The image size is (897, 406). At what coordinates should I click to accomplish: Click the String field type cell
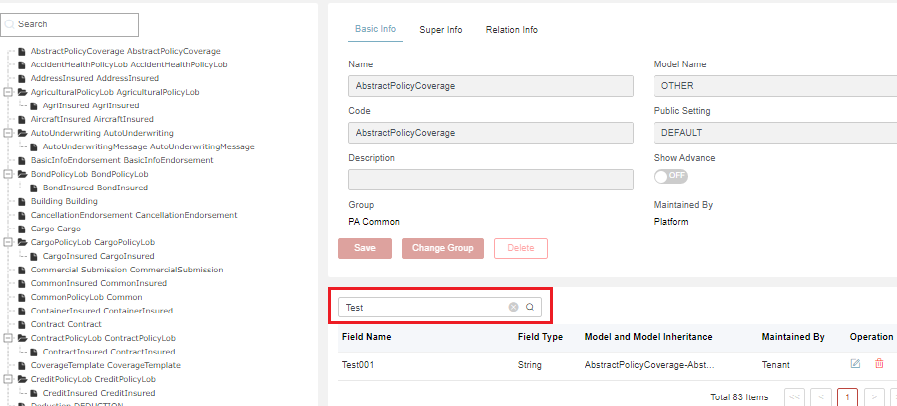[x=530, y=364]
